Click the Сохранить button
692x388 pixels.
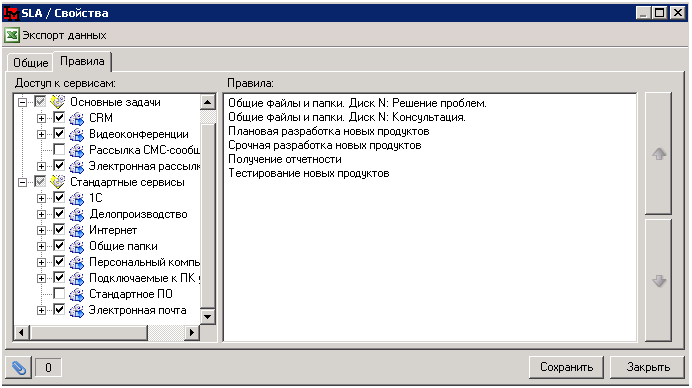coord(566,367)
